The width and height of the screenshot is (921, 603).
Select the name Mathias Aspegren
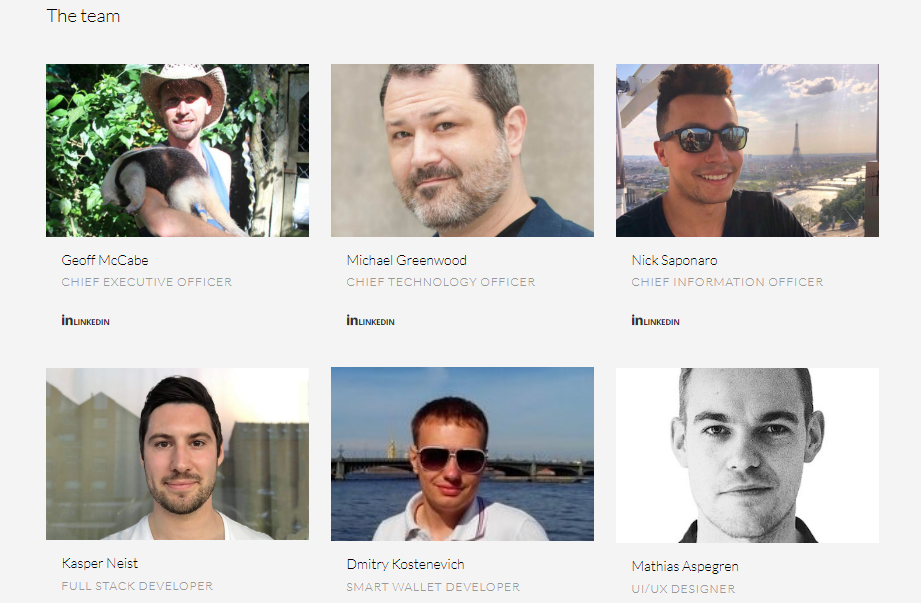[685, 567]
